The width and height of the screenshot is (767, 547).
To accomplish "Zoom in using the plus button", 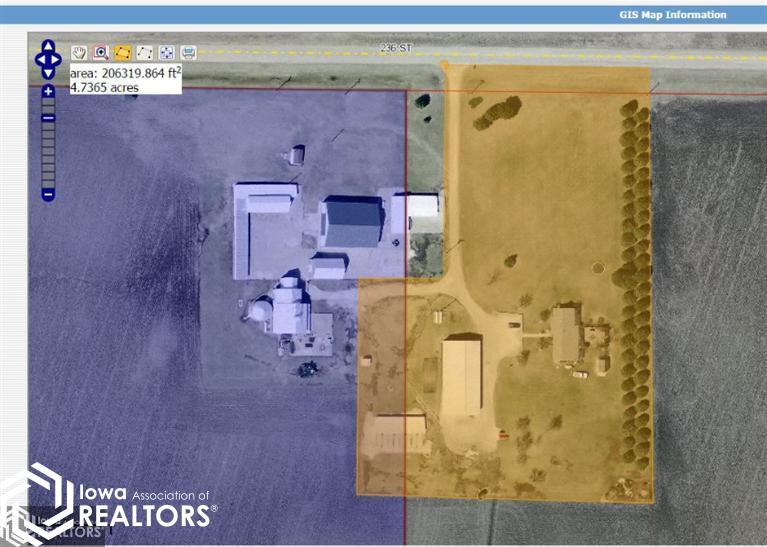I will [x=48, y=92].
